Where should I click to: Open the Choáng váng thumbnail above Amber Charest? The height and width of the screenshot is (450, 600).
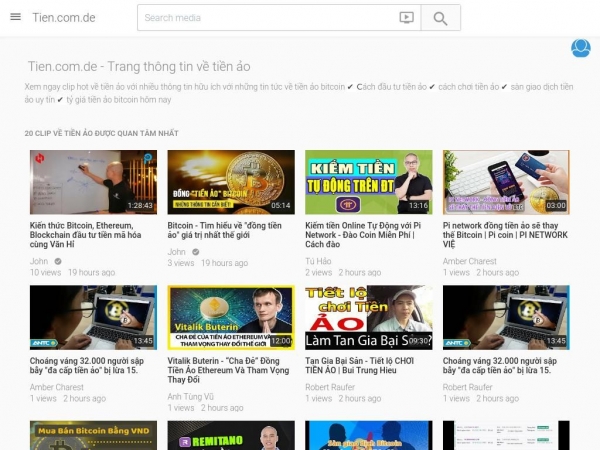click(93, 318)
